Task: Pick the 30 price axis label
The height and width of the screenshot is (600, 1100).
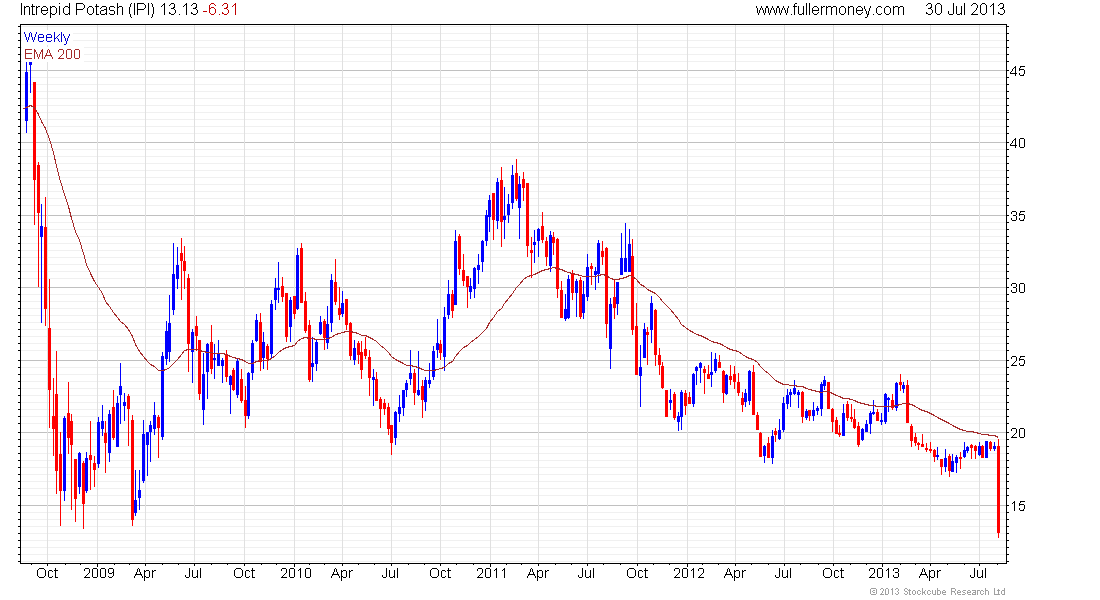Action: 1017,289
